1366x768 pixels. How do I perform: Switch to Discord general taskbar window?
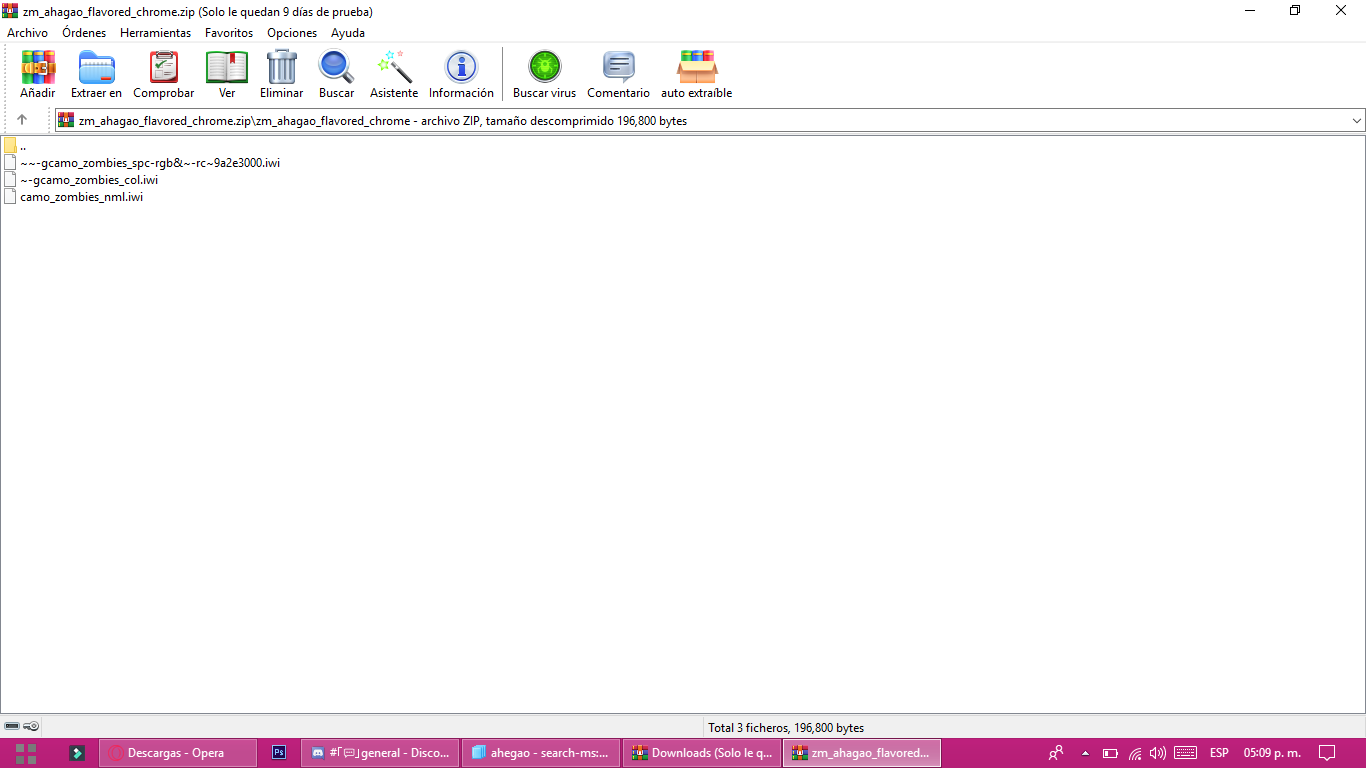point(380,753)
